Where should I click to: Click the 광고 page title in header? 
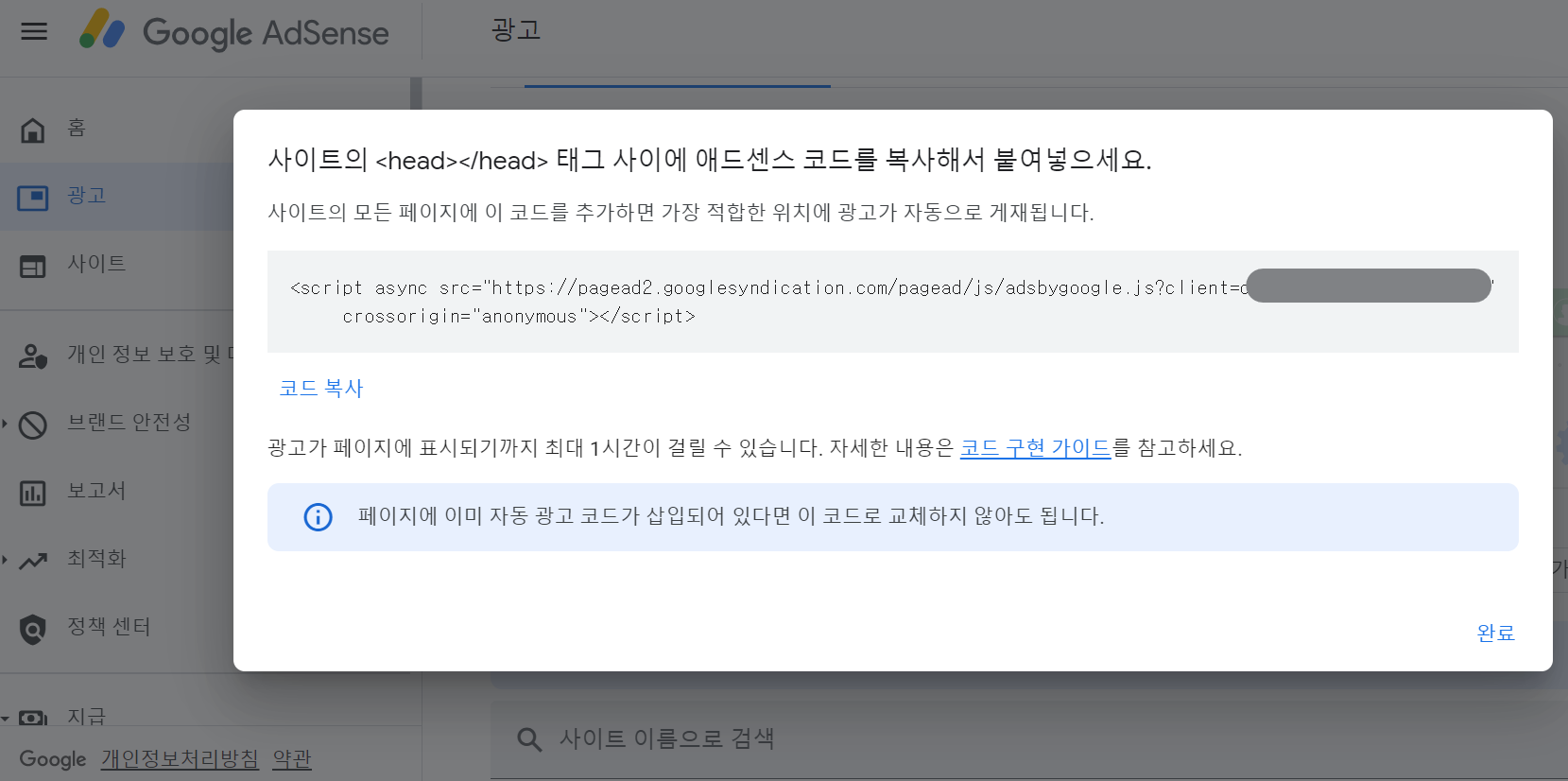point(516,30)
